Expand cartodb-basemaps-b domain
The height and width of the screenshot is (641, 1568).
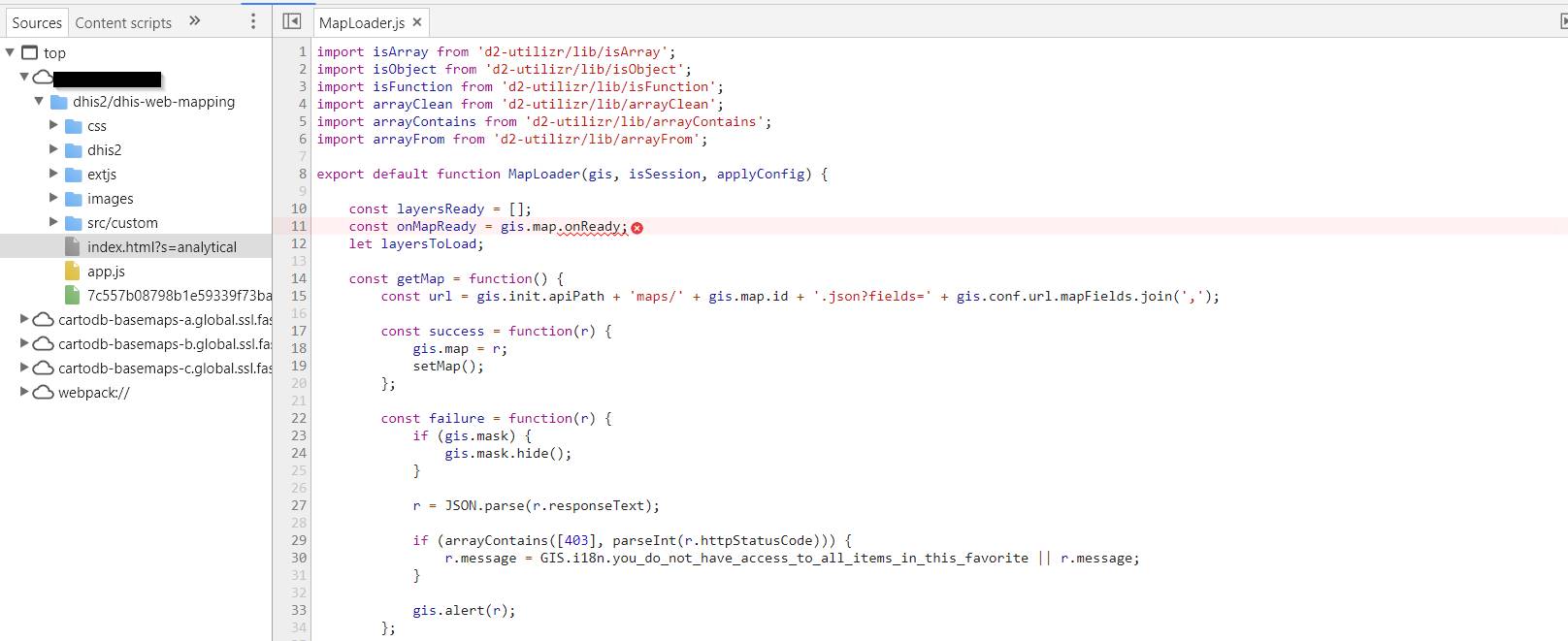[x=24, y=343]
